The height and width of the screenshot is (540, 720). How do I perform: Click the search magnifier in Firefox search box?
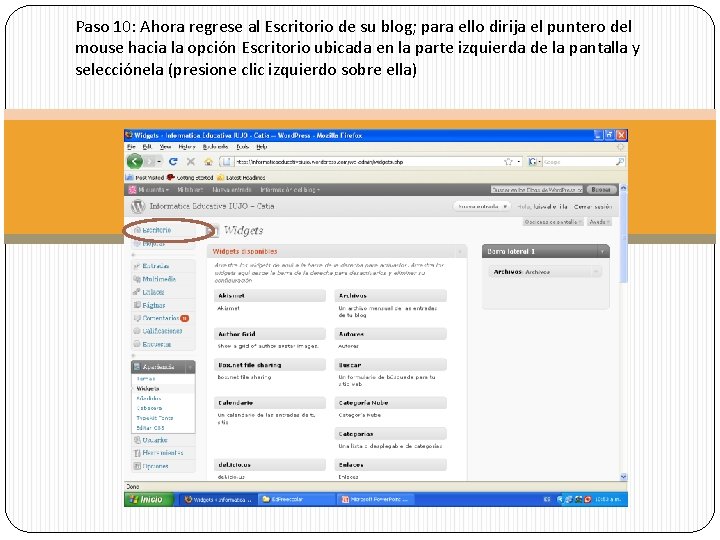(619, 162)
